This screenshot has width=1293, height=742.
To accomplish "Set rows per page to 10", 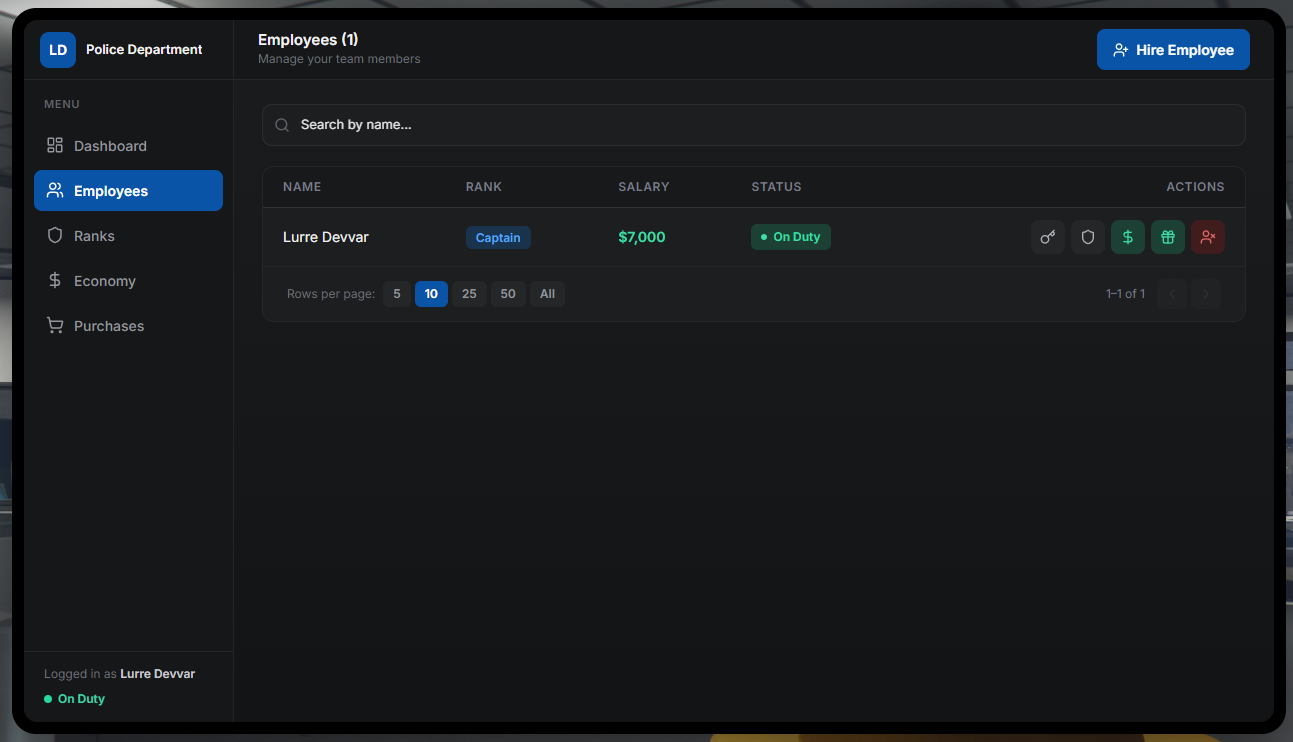I will [x=431, y=294].
